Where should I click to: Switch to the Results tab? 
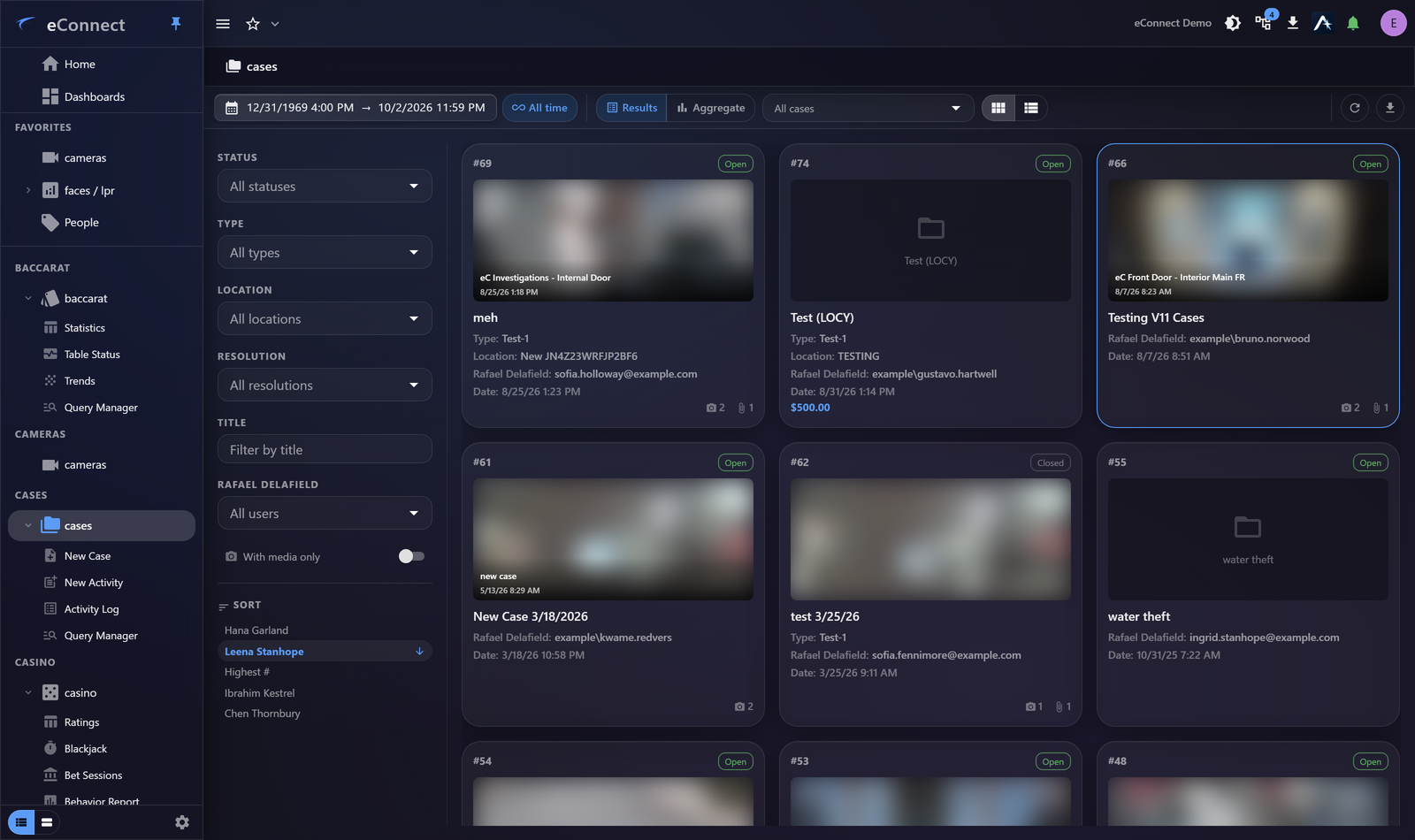(x=631, y=108)
